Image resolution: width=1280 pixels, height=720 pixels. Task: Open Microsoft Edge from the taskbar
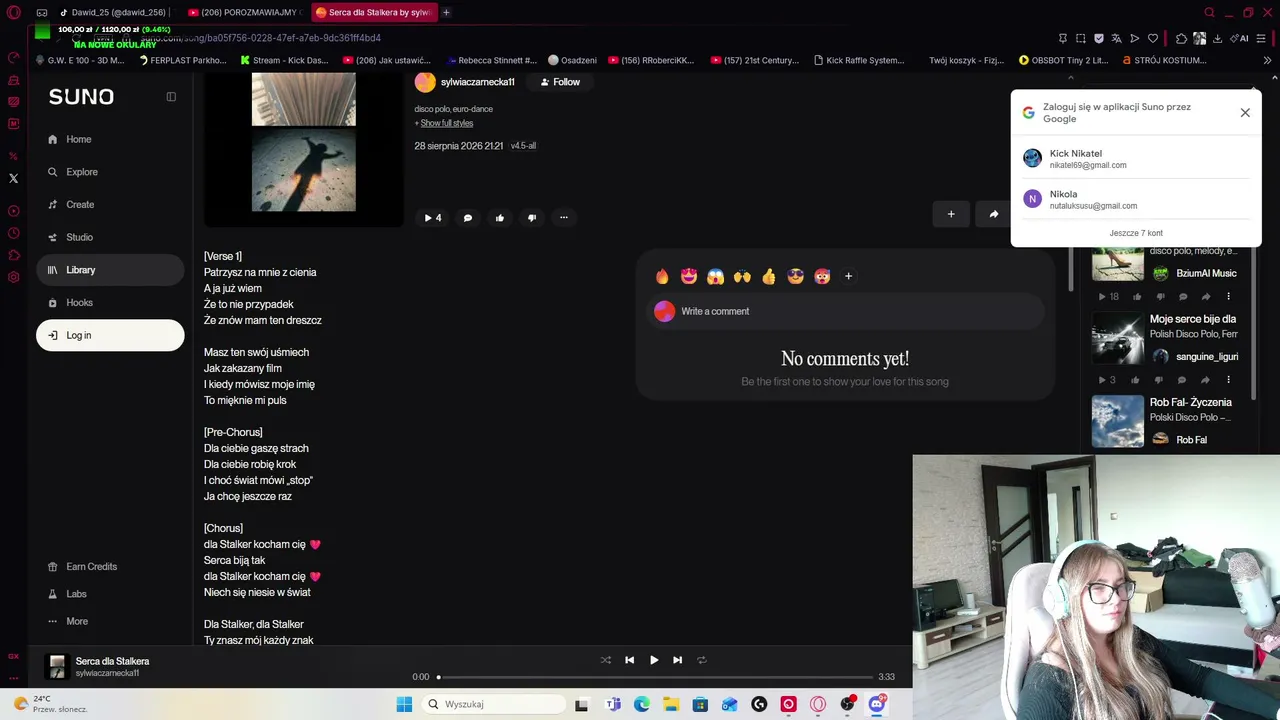coord(642,704)
